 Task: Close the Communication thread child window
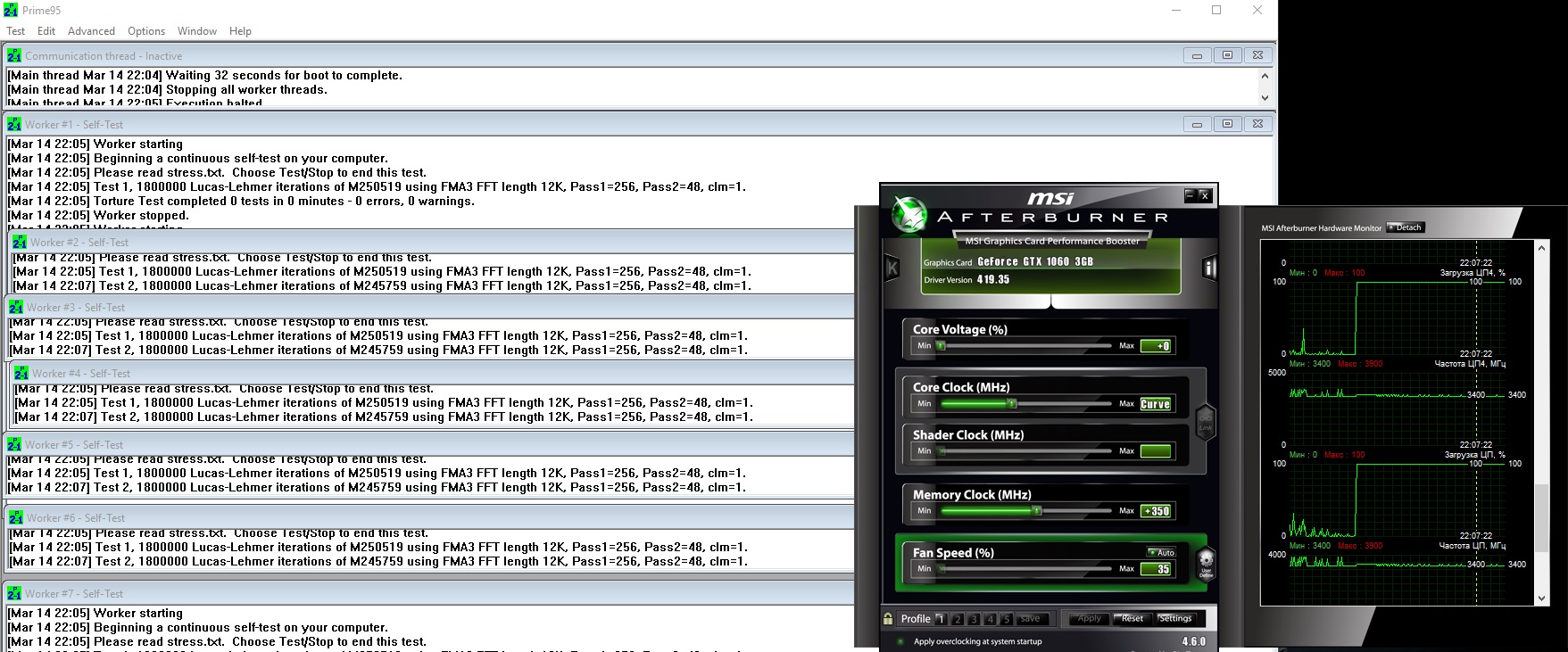tap(1257, 55)
